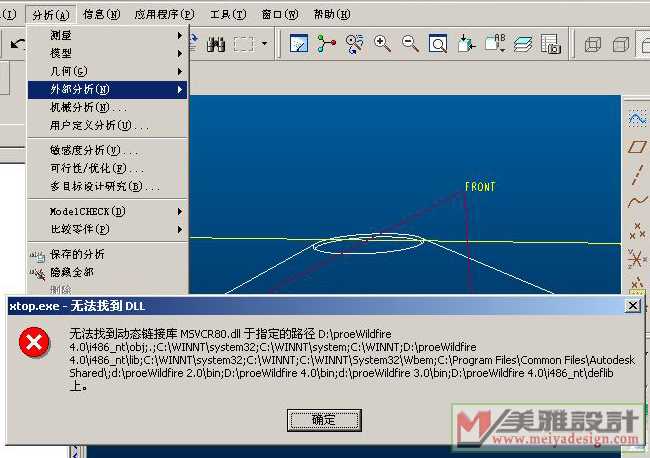650x458 pixels.
Task: Click the Undo arrow icon
Action: pyautogui.click(x=17, y=43)
